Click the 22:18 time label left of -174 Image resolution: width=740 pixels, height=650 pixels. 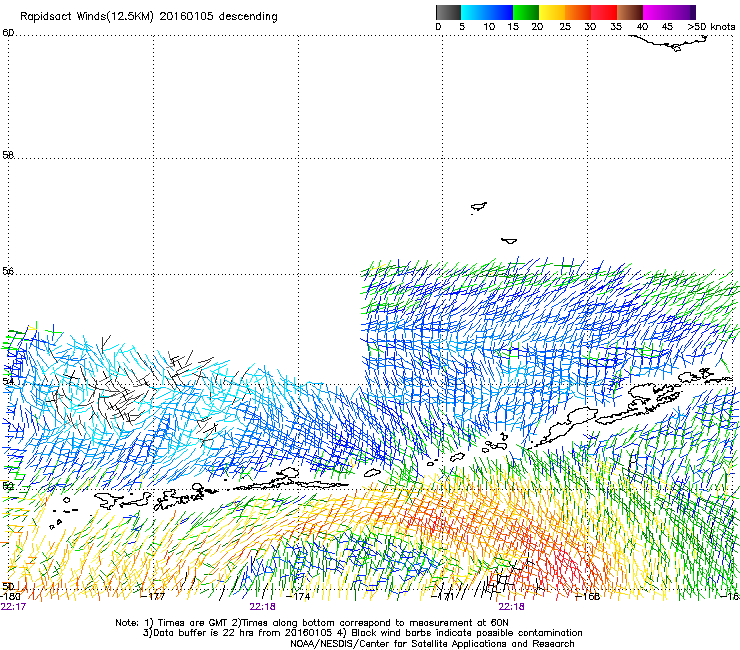[262, 607]
